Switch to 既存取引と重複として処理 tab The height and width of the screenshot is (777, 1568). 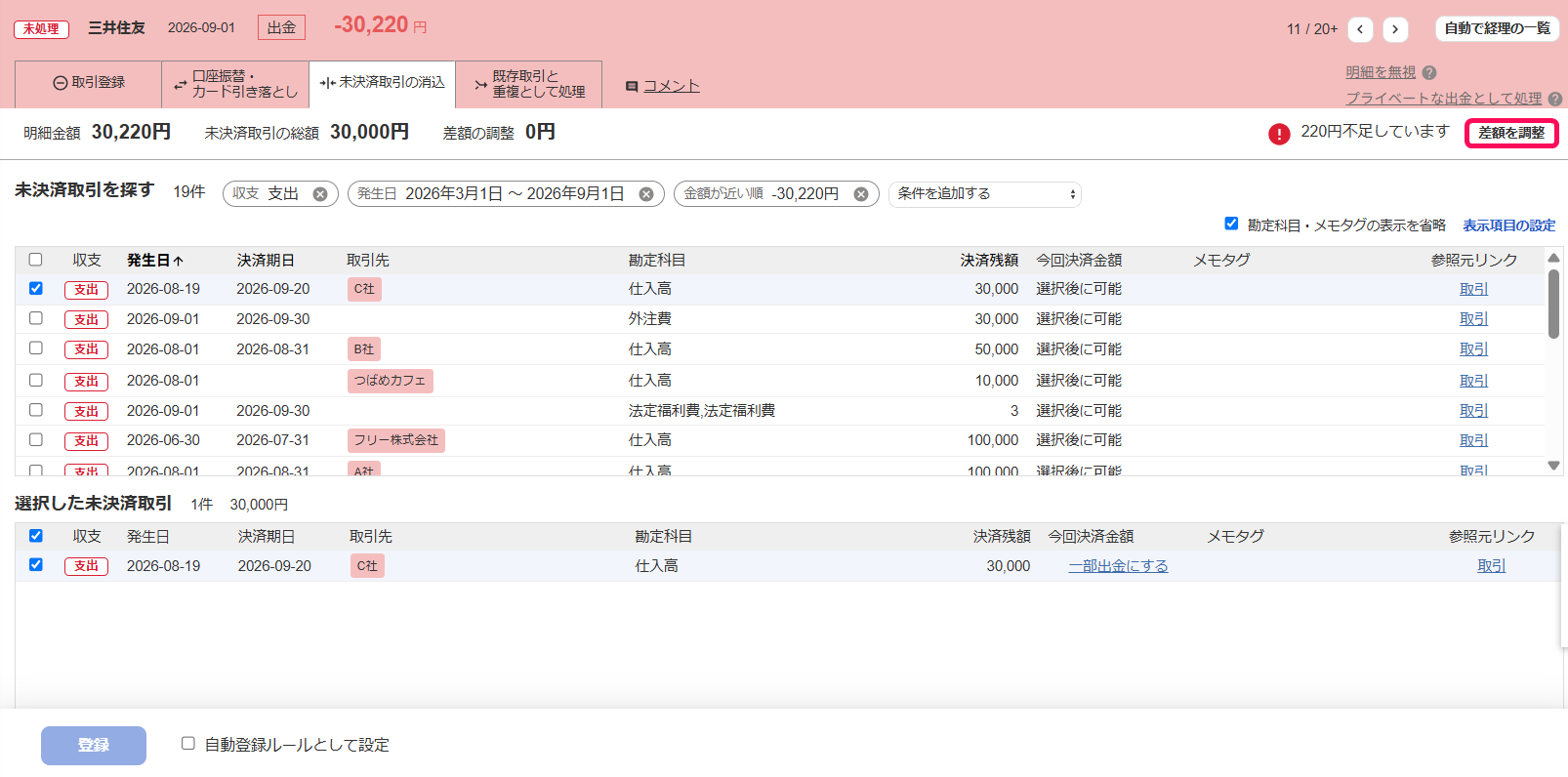529,84
